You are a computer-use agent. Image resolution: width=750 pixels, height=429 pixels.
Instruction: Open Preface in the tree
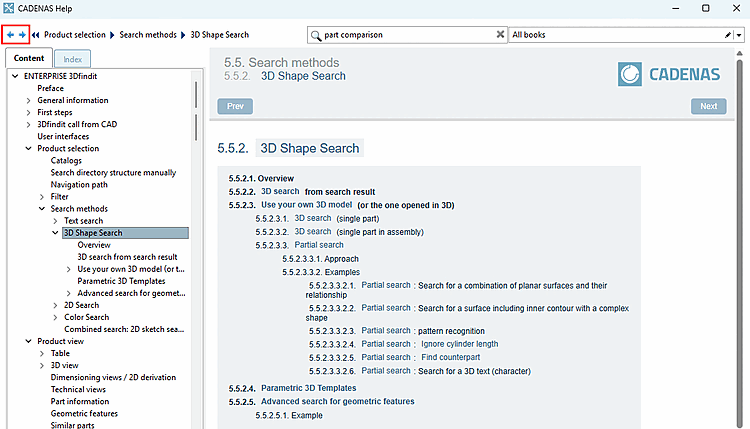point(50,88)
